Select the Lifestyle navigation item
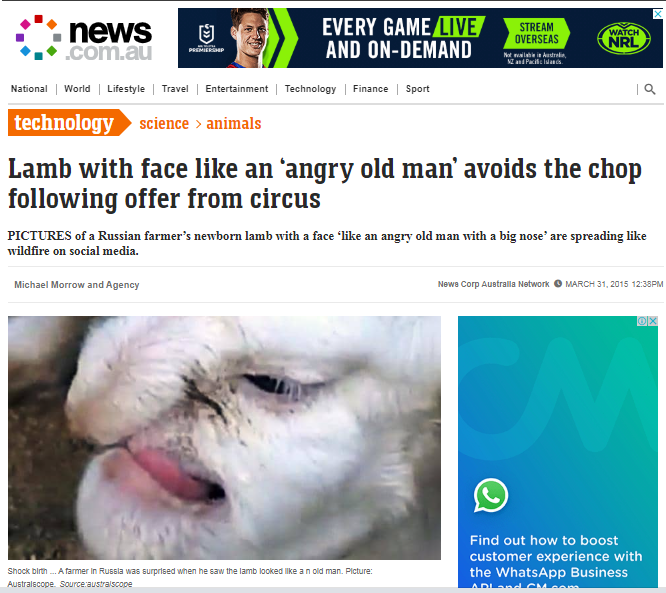Screen dimensions: 666x593 [x=126, y=89]
